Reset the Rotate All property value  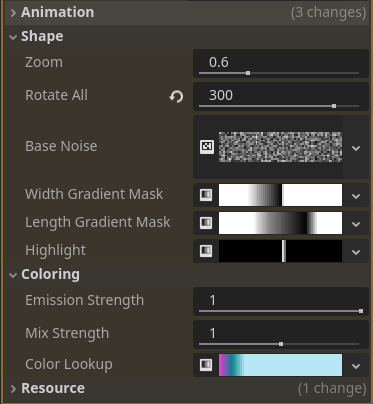click(x=176, y=97)
